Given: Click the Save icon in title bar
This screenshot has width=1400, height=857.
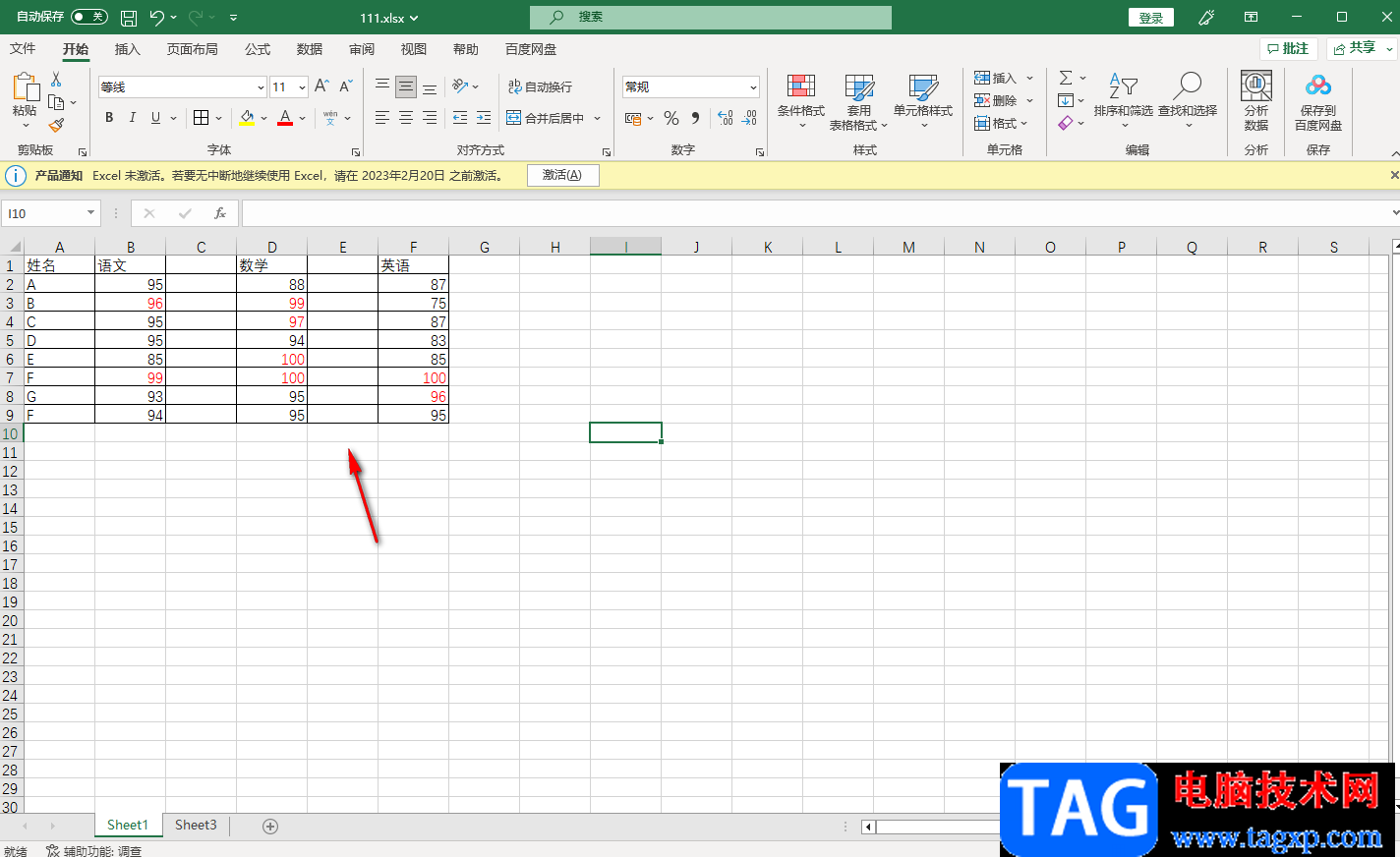Looking at the screenshot, I should click(x=129, y=18).
